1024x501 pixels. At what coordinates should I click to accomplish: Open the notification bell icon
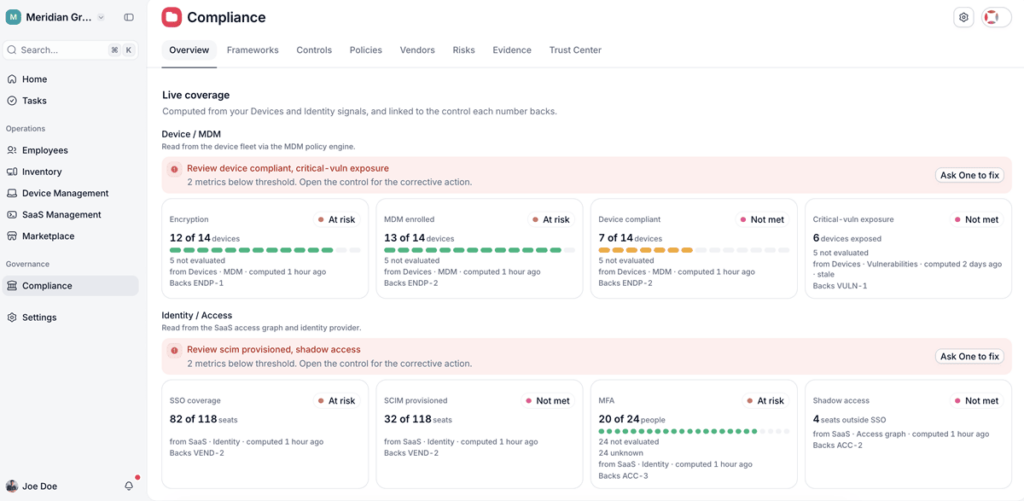pyautogui.click(x=129, y=486)
